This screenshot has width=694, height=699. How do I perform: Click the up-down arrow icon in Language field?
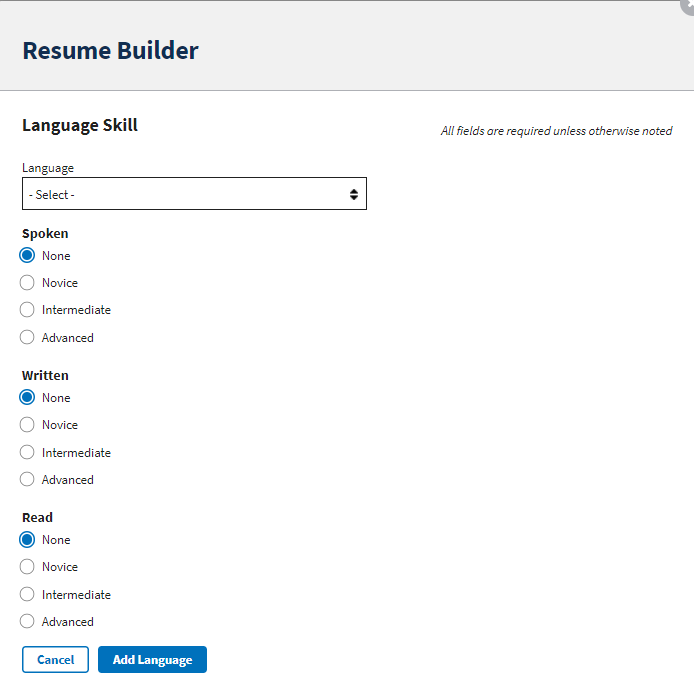[354, 194]
